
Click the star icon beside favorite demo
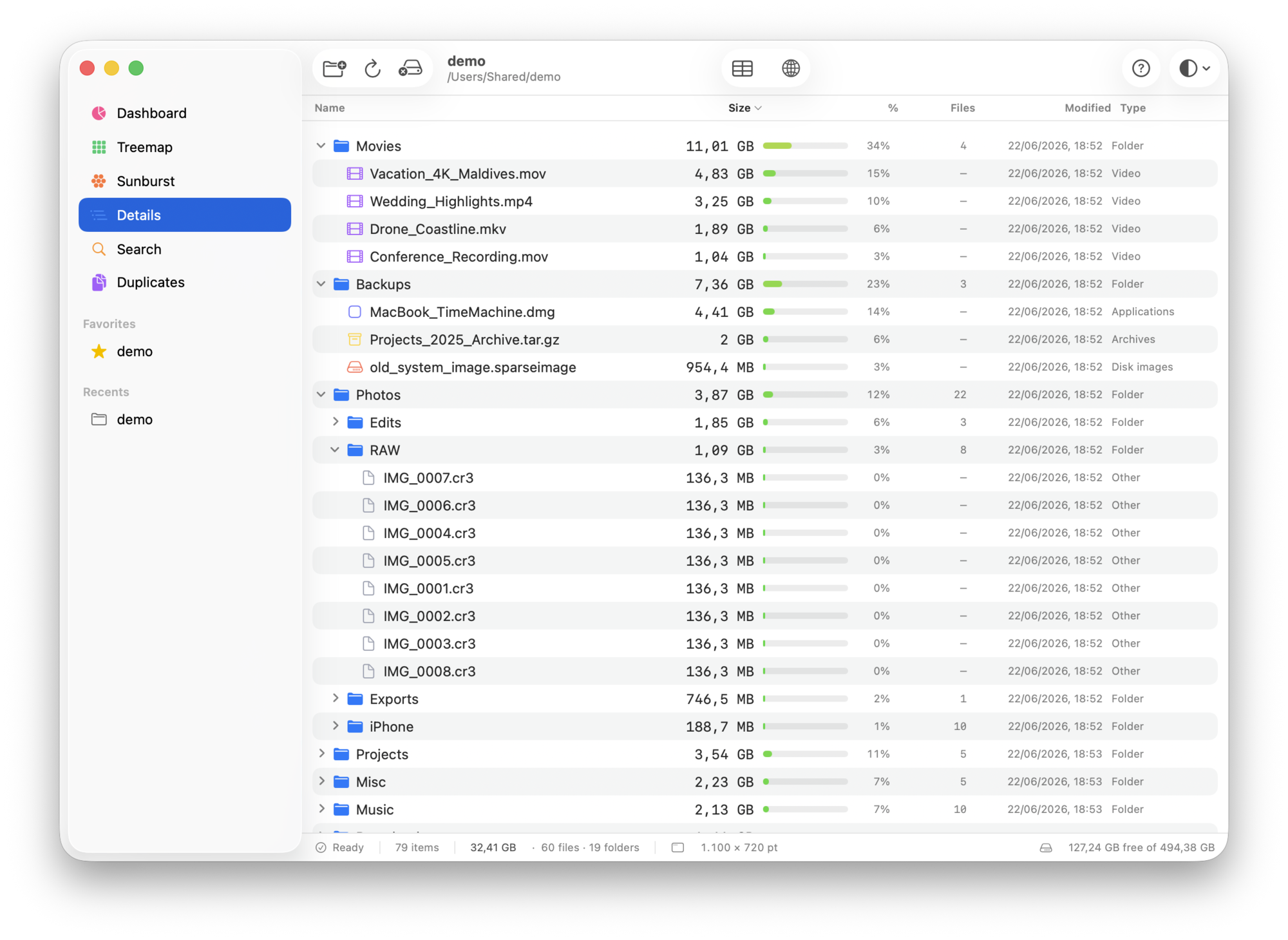pos(99,352)
